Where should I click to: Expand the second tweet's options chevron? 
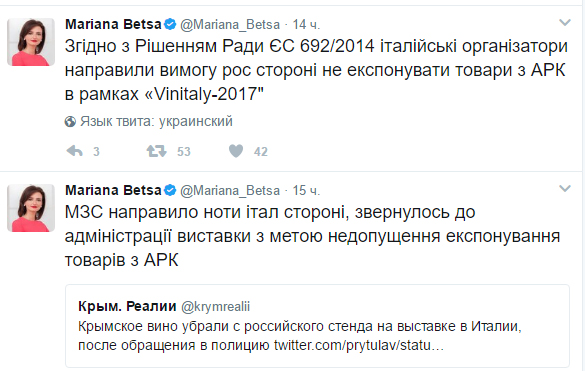565,188
